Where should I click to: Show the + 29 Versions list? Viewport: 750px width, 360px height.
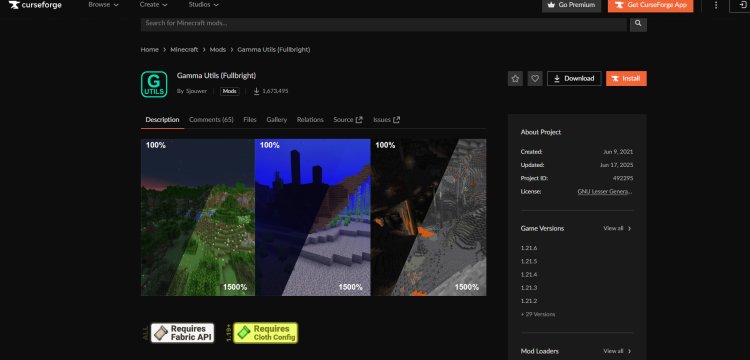(538, 315)
